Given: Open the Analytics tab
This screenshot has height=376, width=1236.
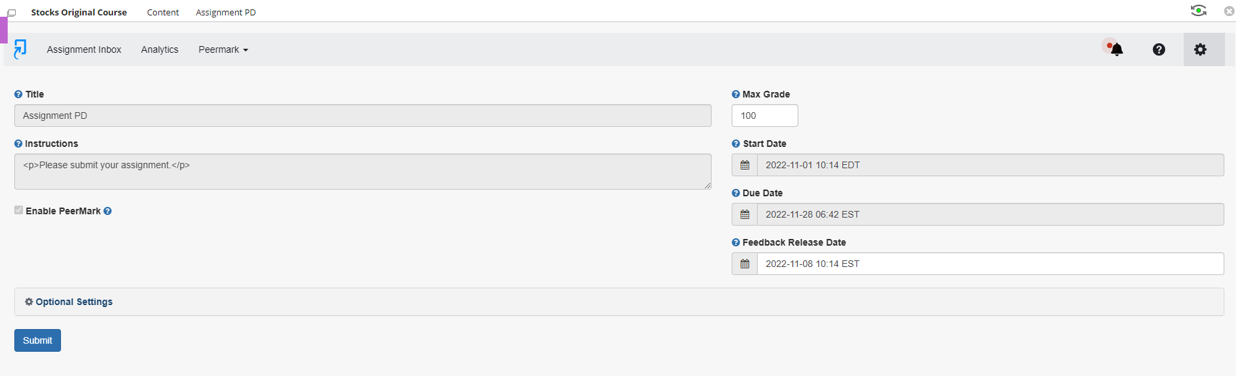Looking at the screenshot, I should pos(160,49).
